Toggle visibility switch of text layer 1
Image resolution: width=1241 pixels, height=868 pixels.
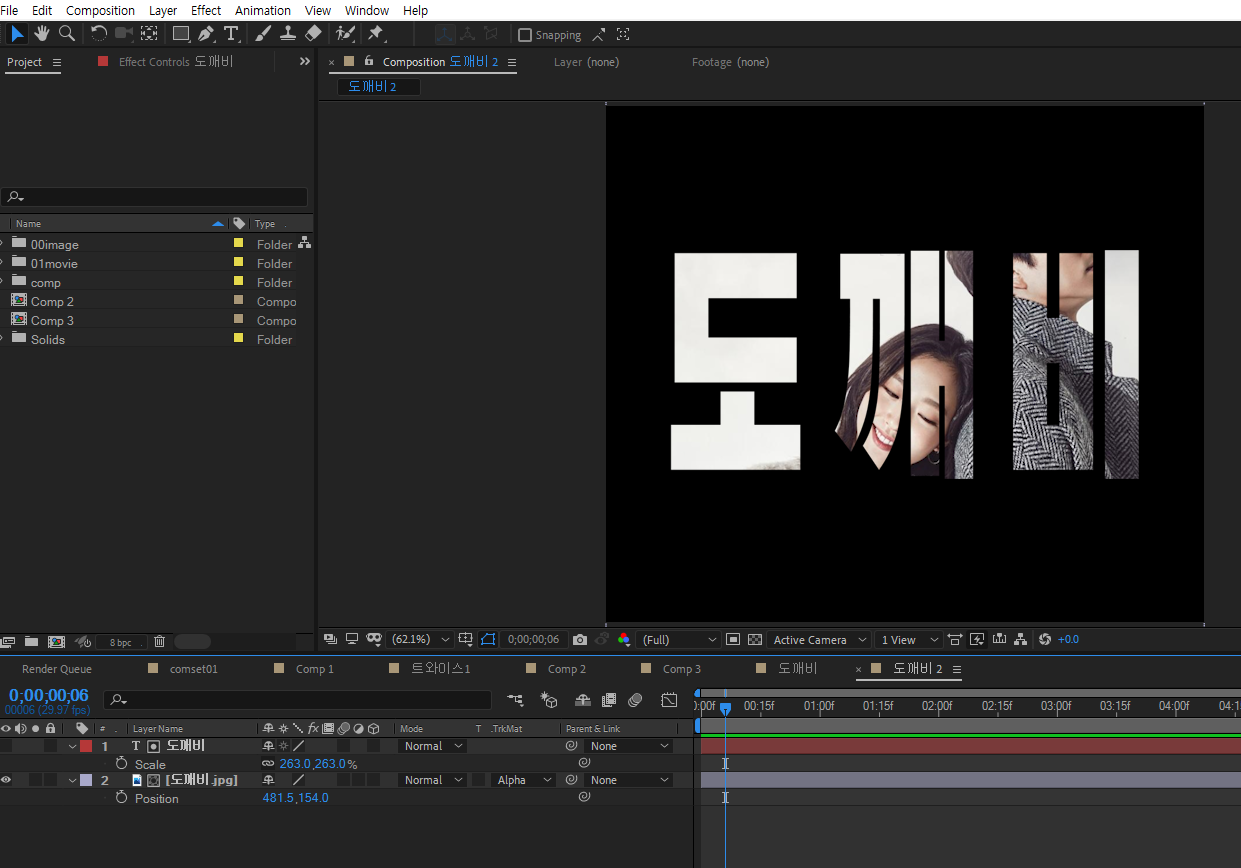[6, 746]
